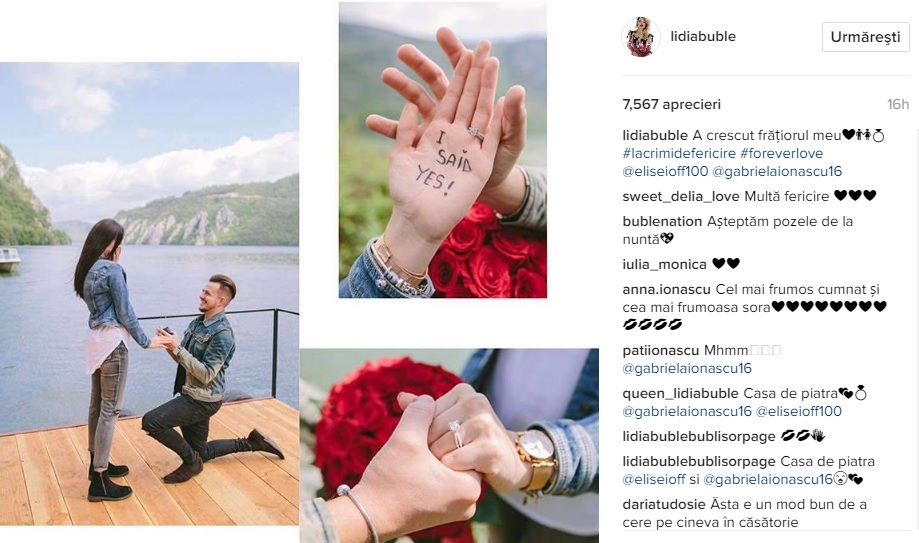
Task: Select the 'I said yes' hand photo
Action: coord(443,150)
